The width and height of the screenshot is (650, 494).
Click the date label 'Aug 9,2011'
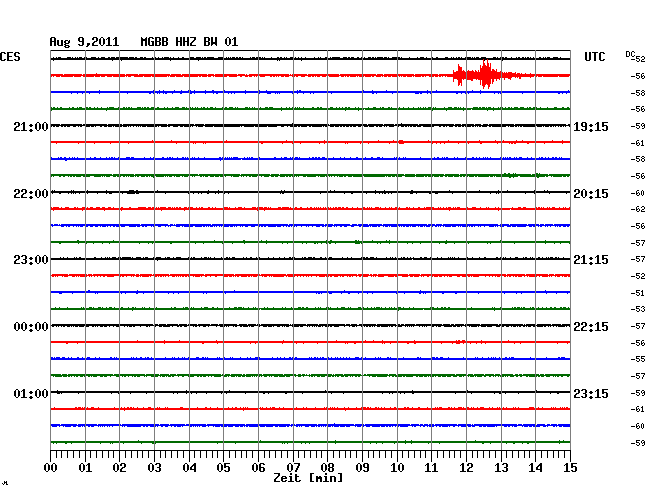click(84, 42)
